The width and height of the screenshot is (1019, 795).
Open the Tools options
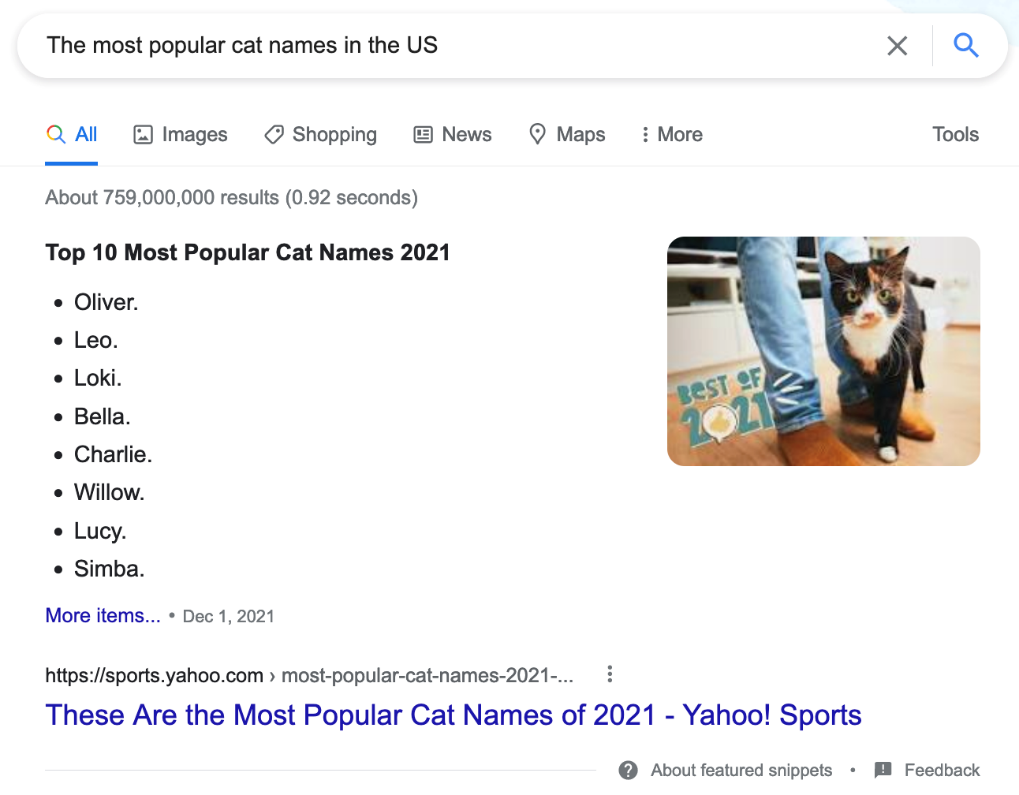coord(955,135)
